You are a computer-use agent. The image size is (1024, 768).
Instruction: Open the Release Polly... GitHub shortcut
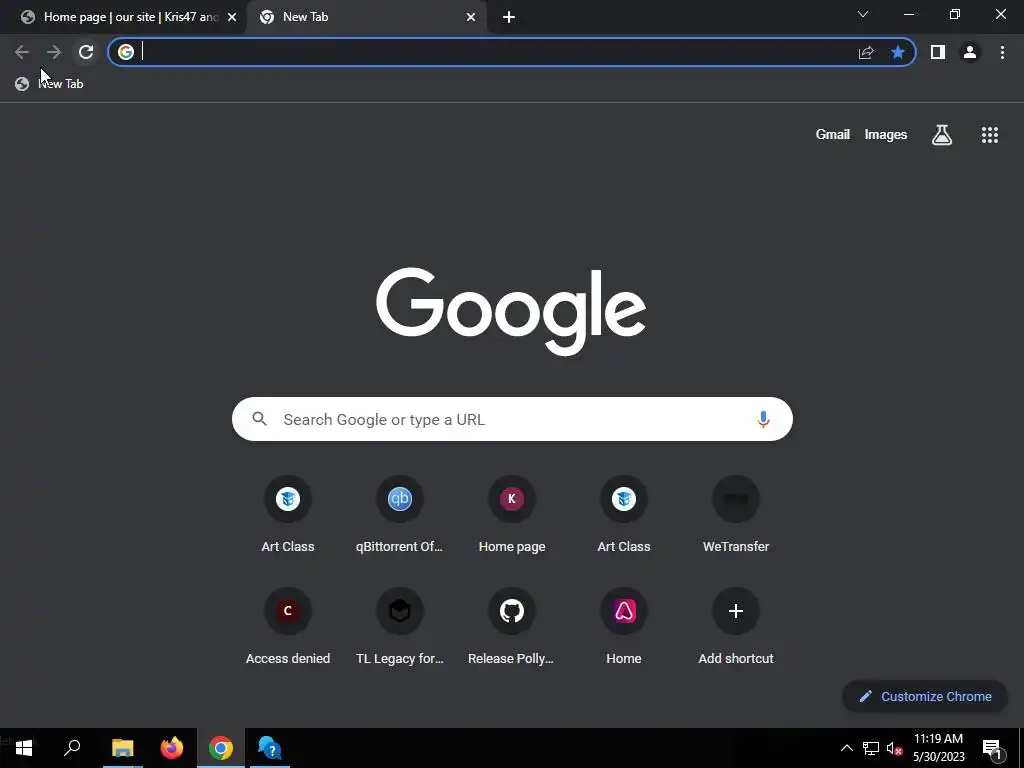tap(512, 627)
